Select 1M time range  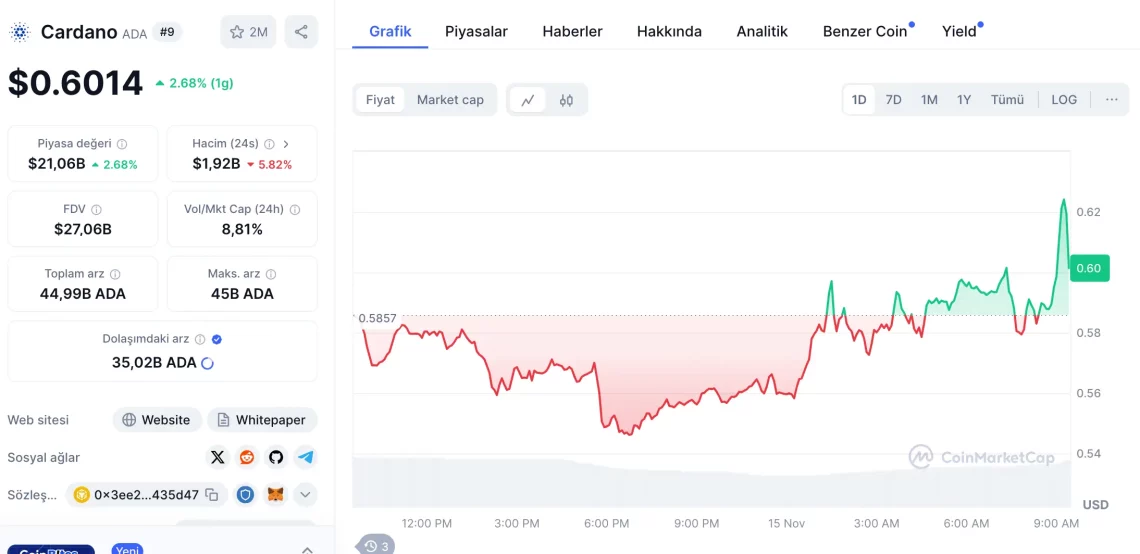929,100
